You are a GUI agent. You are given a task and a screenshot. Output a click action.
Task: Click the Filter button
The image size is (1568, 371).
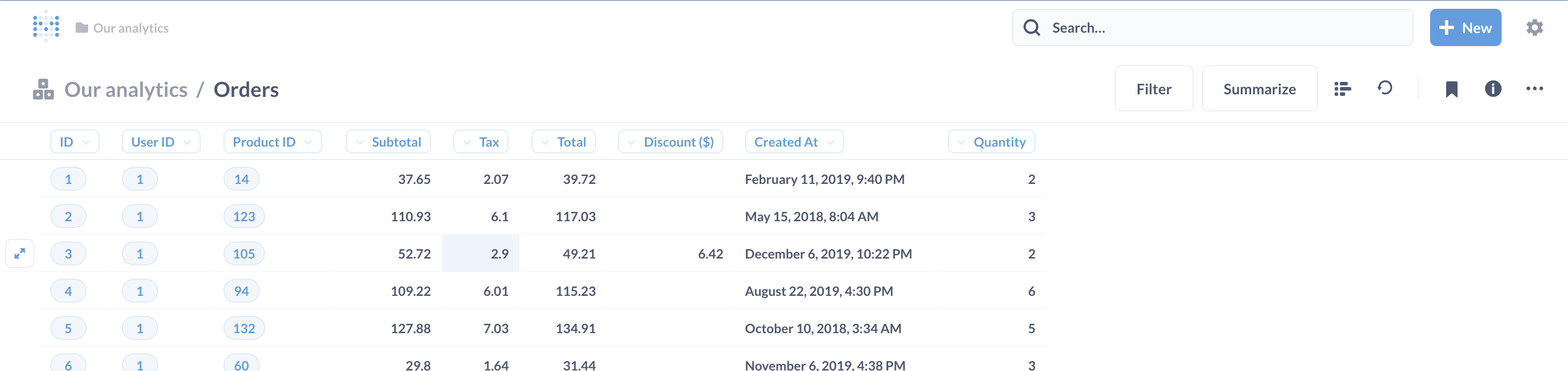click(1154, 88)
